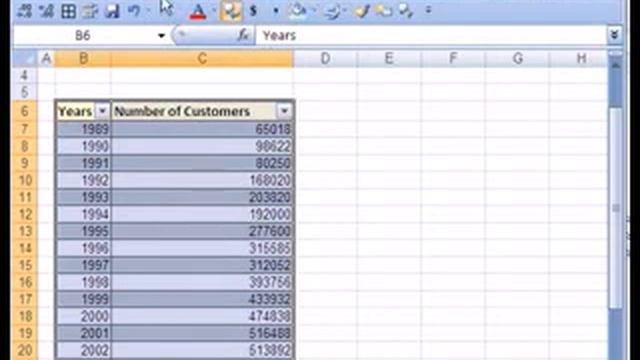Viewport: 640px width, 360px height.
Task: Click the Years header cell
Action: point(83,111)
